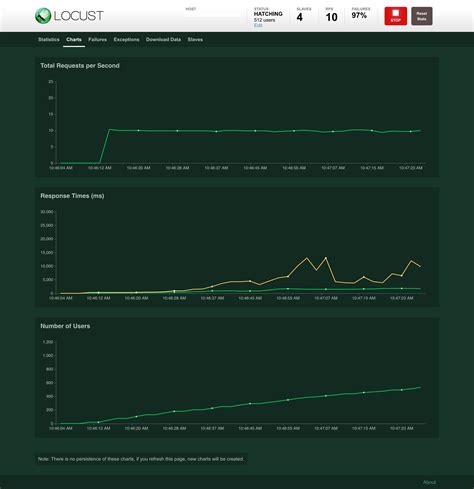Open the About link in the footer

[x=429, y=482]
